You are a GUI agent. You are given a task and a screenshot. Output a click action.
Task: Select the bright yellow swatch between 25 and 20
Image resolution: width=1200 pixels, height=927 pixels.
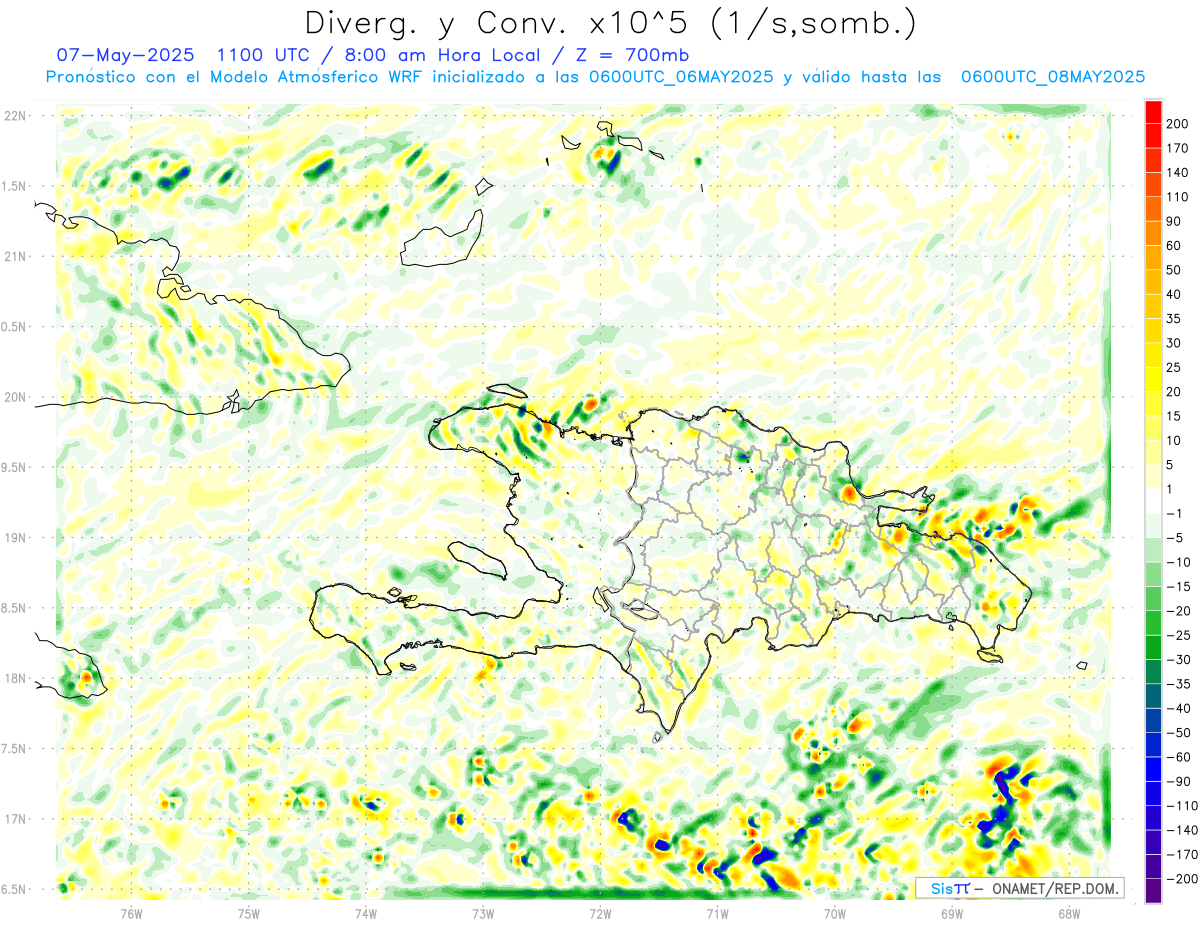click(1153, 379)
